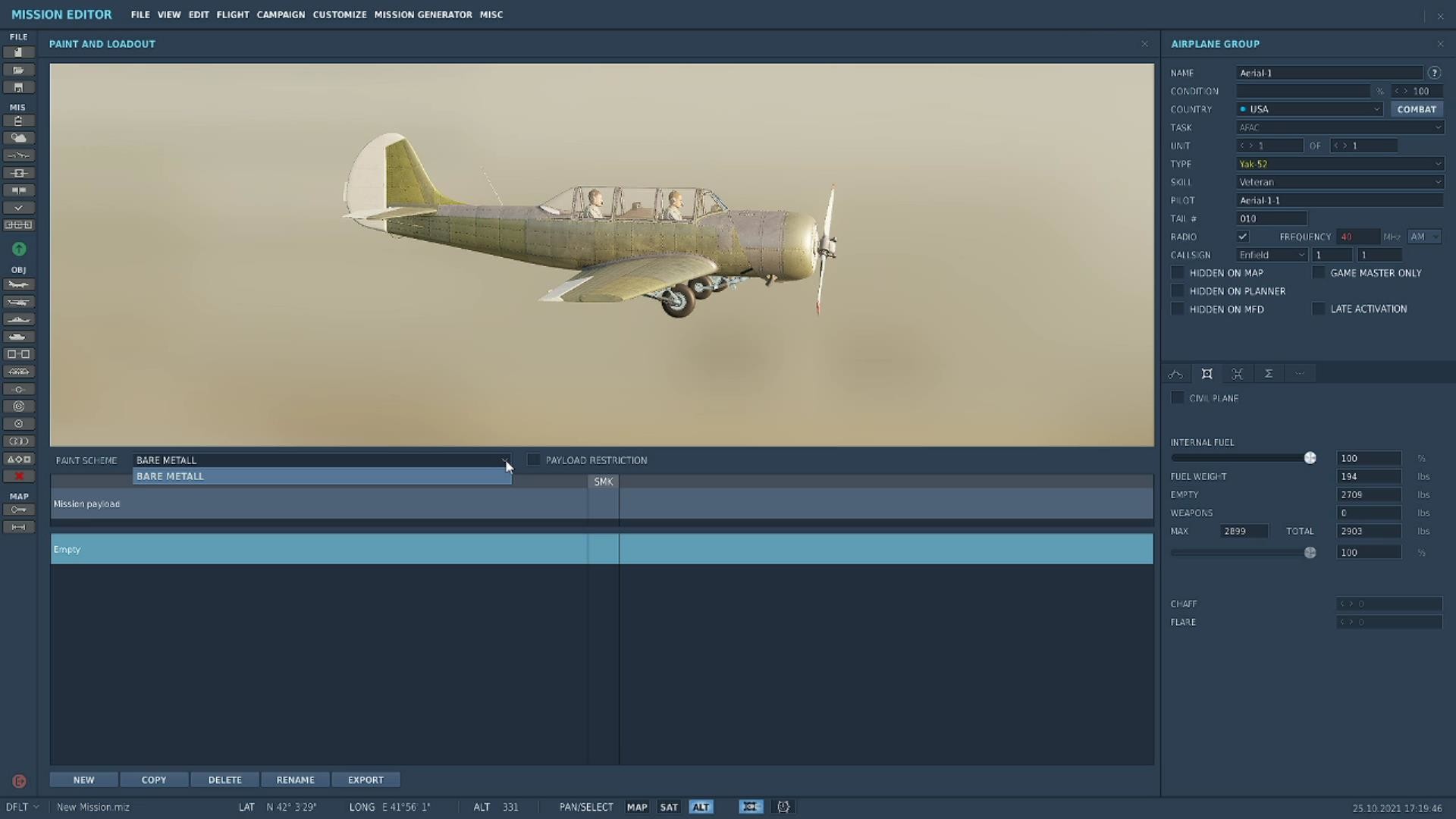This screenshot has height=819, width=1456.
Task: Click the red delete X icon
Action: 19,476
